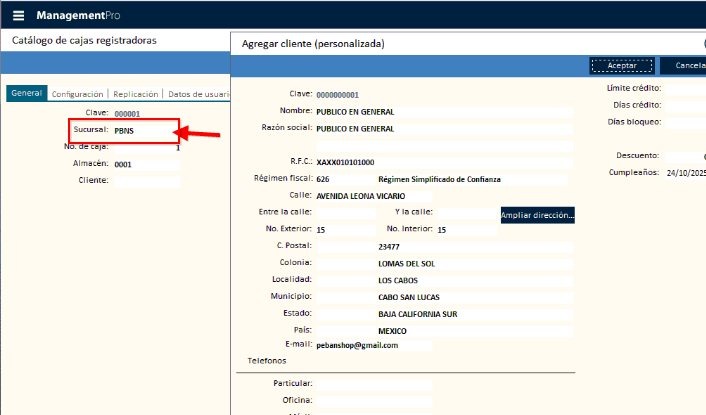Click the Nombre field in client dialog
This screenshot has width=706, height=415.
tap(443, 112)
